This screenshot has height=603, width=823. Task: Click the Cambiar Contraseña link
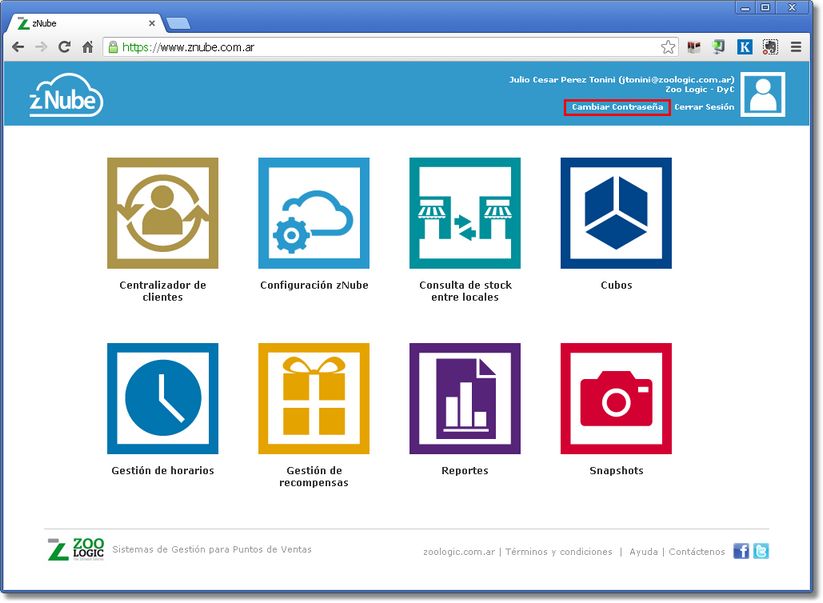click(617, 107)
